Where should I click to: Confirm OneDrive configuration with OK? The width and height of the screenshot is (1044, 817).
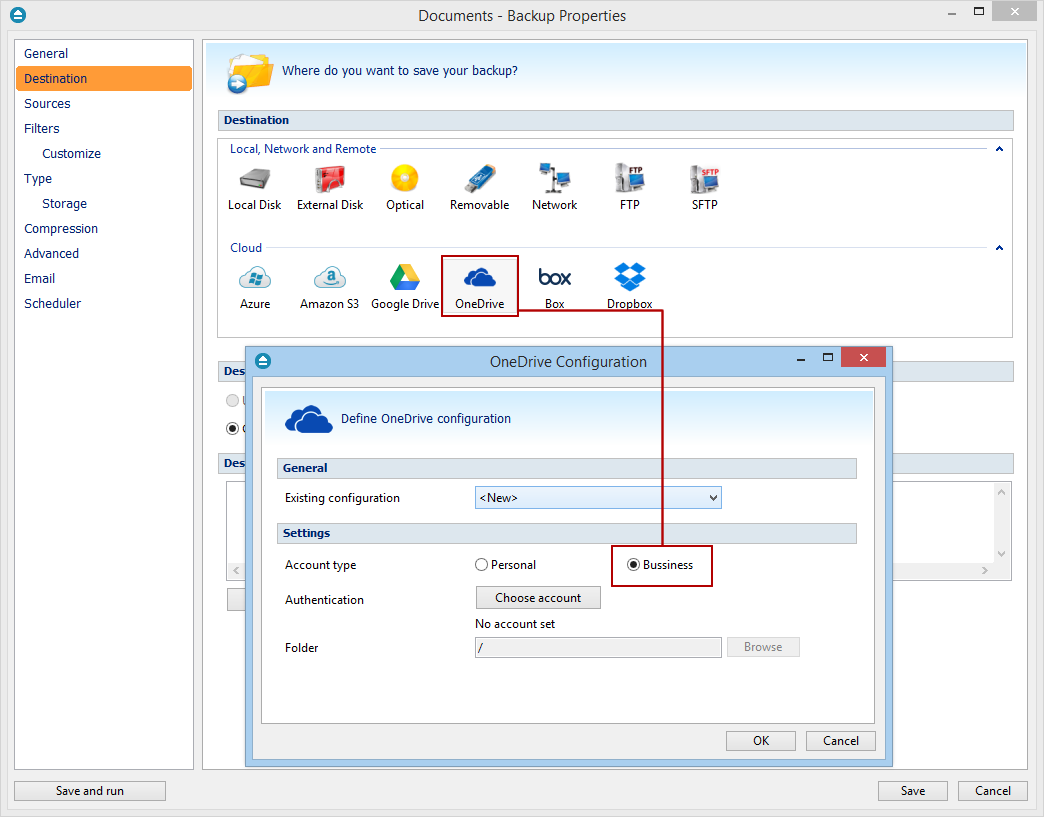tap(760, 740)
